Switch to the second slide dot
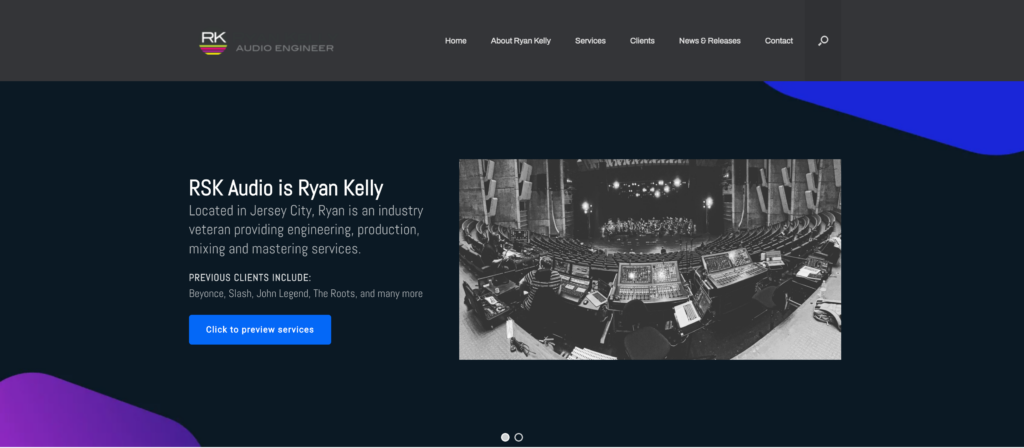The height and width of the screenshot is (448, 1024). click(x=519, y=438)
